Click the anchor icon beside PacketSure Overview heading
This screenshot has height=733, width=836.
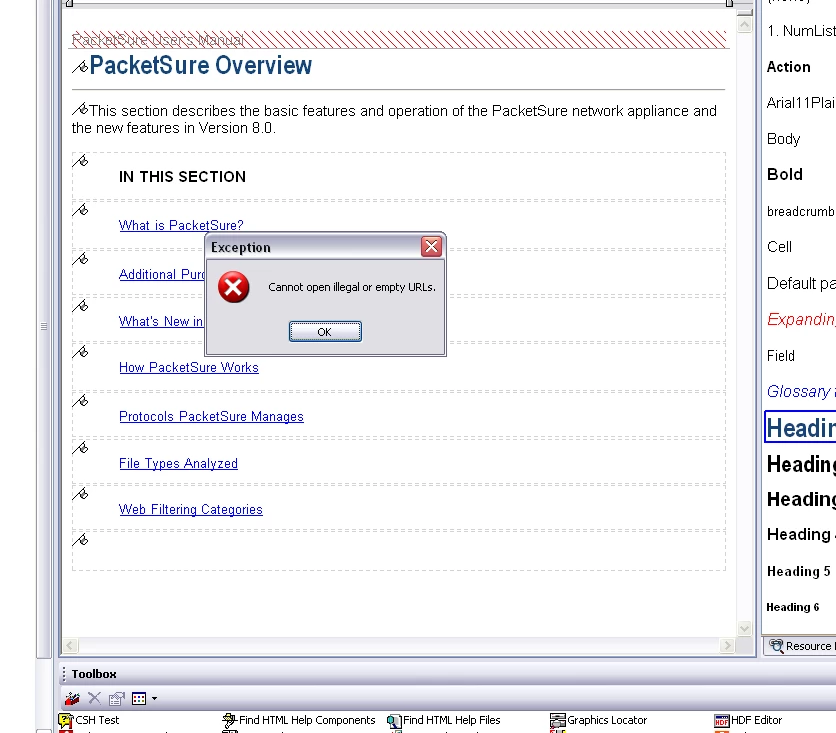point(80,67)
